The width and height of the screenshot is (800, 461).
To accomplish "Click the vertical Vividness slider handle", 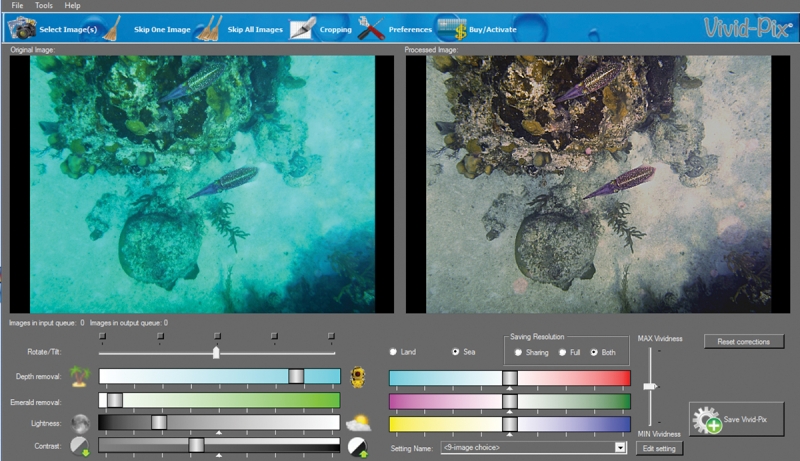I will click(x=650, y=387).
